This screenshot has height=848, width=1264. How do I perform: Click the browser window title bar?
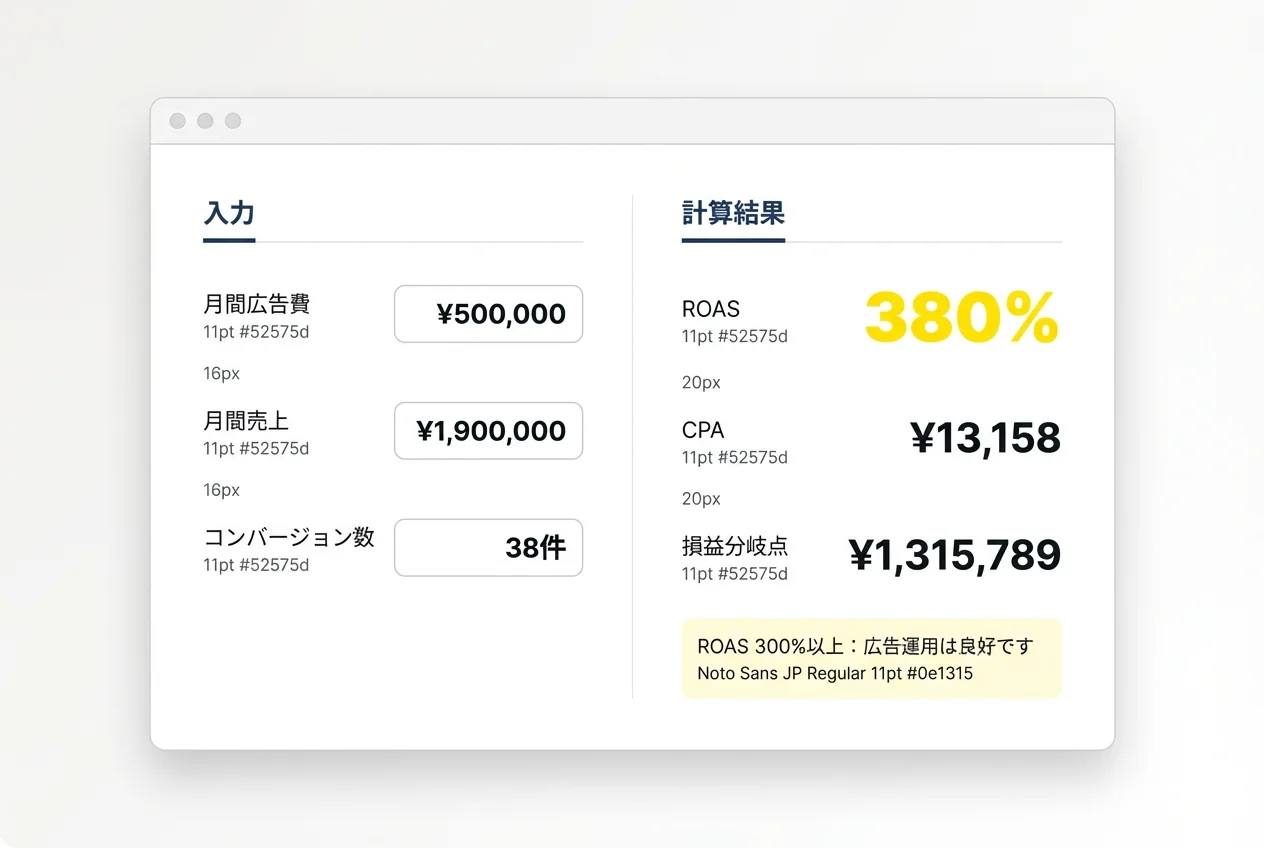[x=632, y=120]
